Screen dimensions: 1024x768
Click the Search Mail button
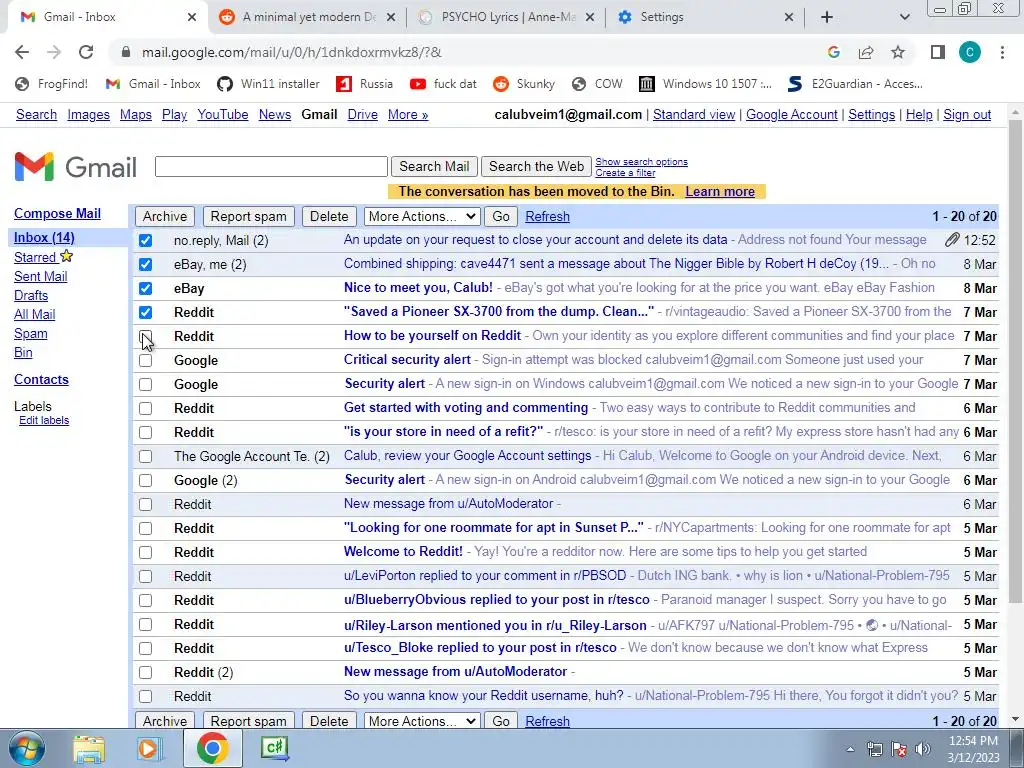click(434, 167)
